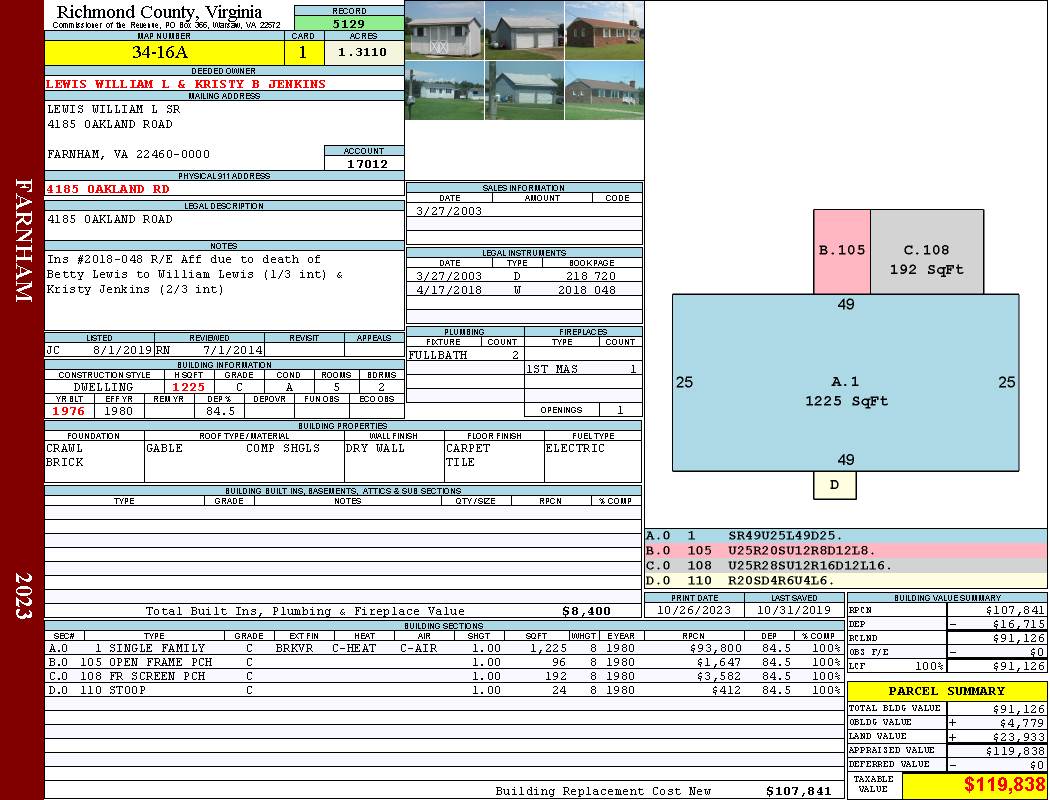Select the A.0 1 SINGLE FAMILY section row

click(x=445, y=648)
